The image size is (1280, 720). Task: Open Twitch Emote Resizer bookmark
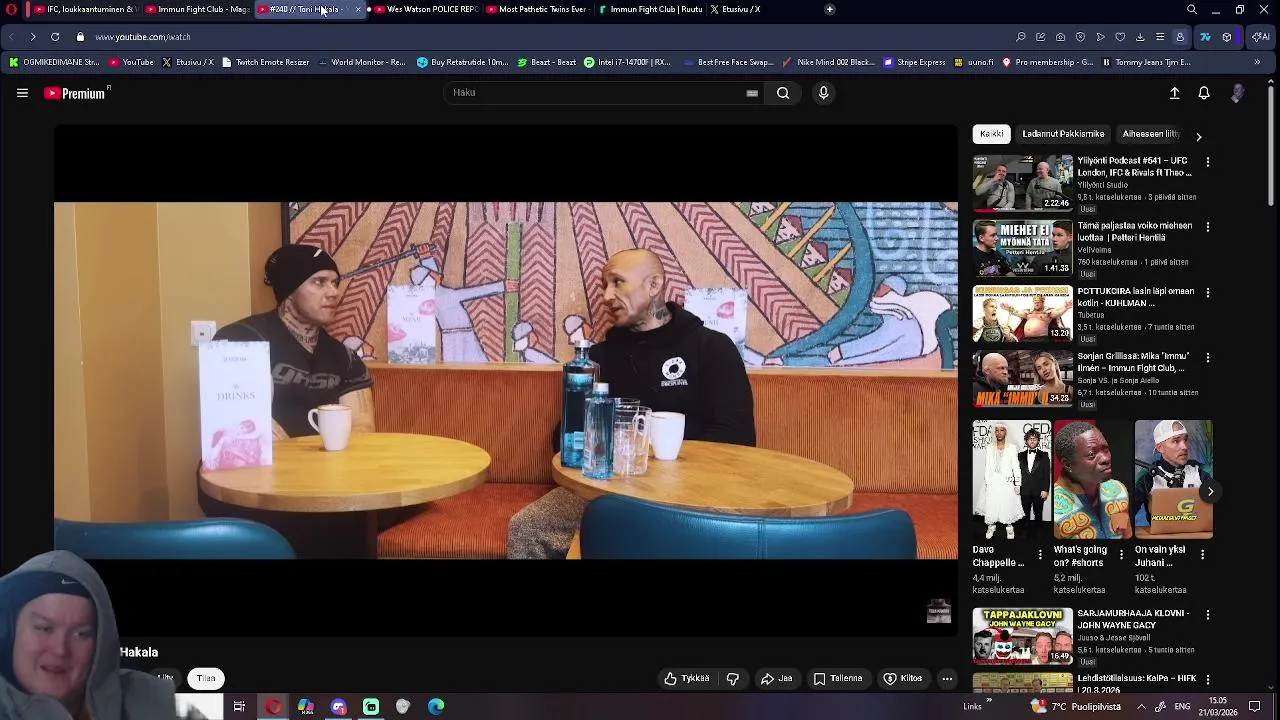265,62
